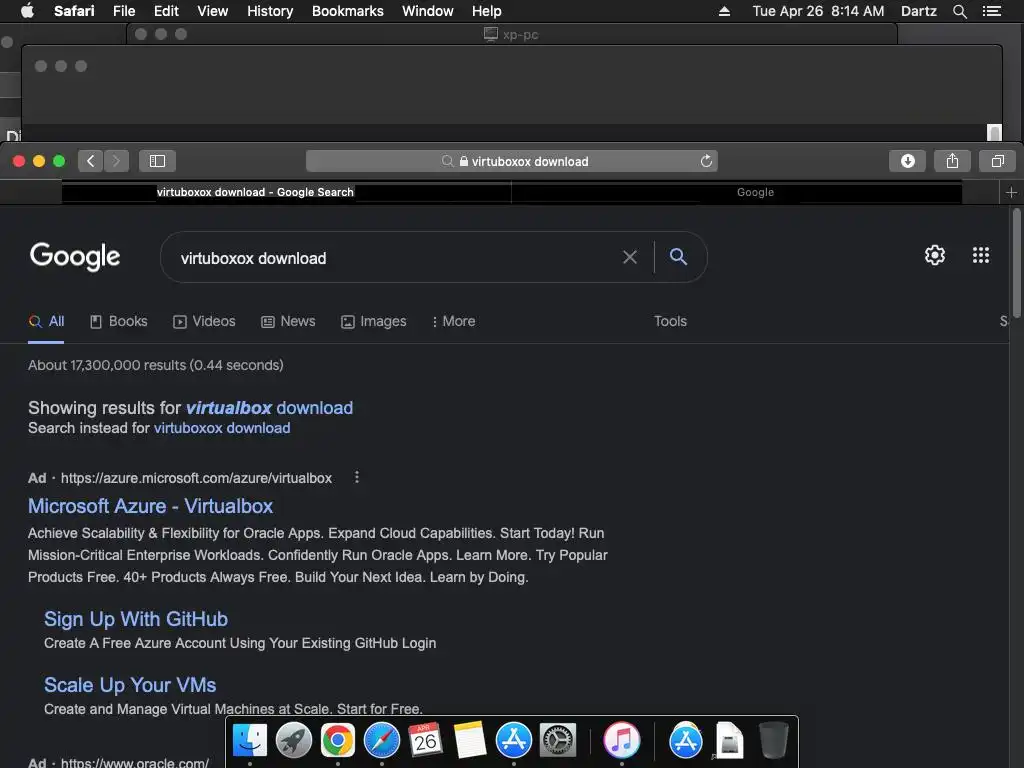The width and height of the screenshot is (1024, 768).
Task: Click the 'virtualbox download' suggested search link
Action: tap(269, 408)
